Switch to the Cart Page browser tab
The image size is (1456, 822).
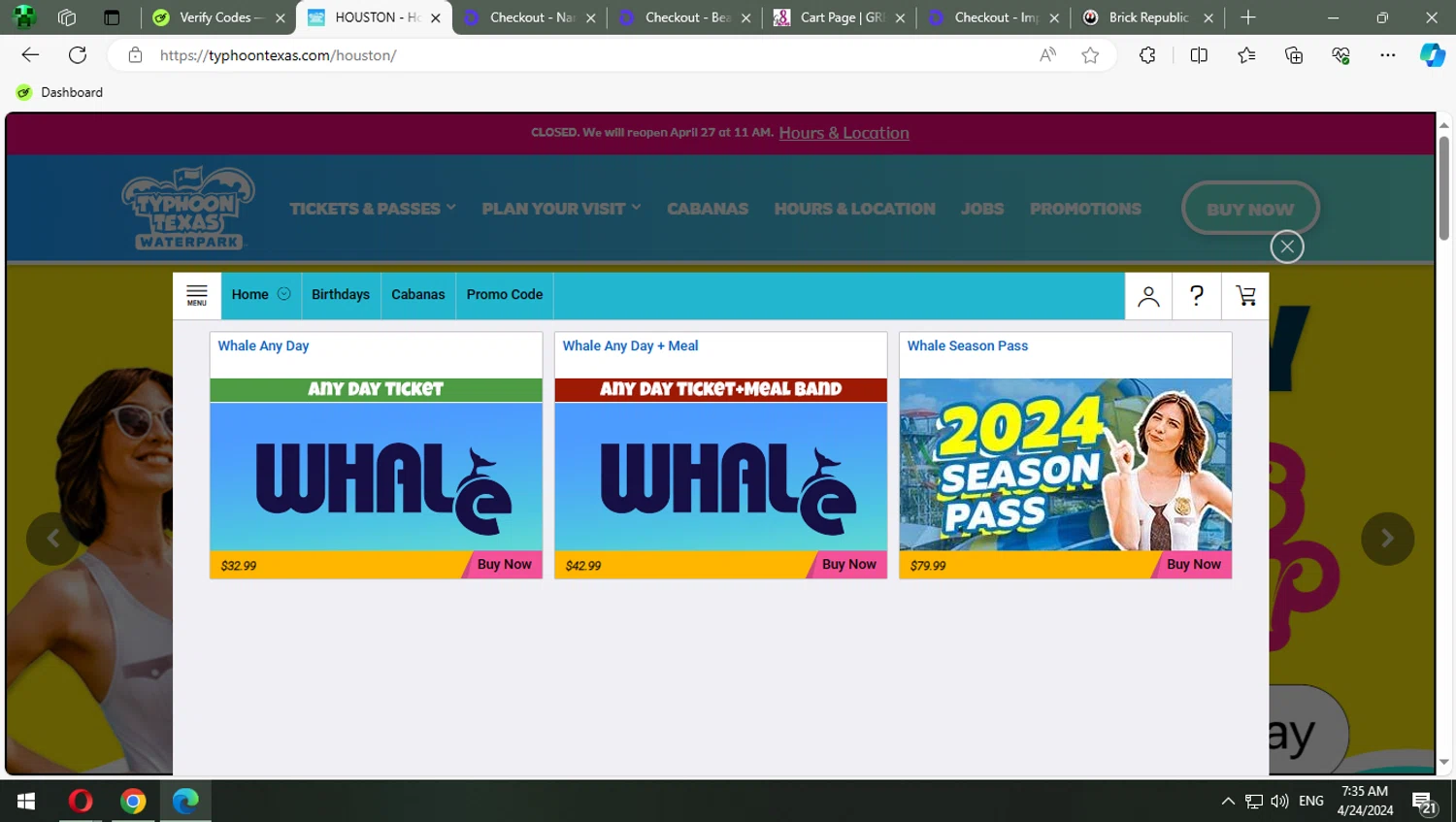coord(839,17)
